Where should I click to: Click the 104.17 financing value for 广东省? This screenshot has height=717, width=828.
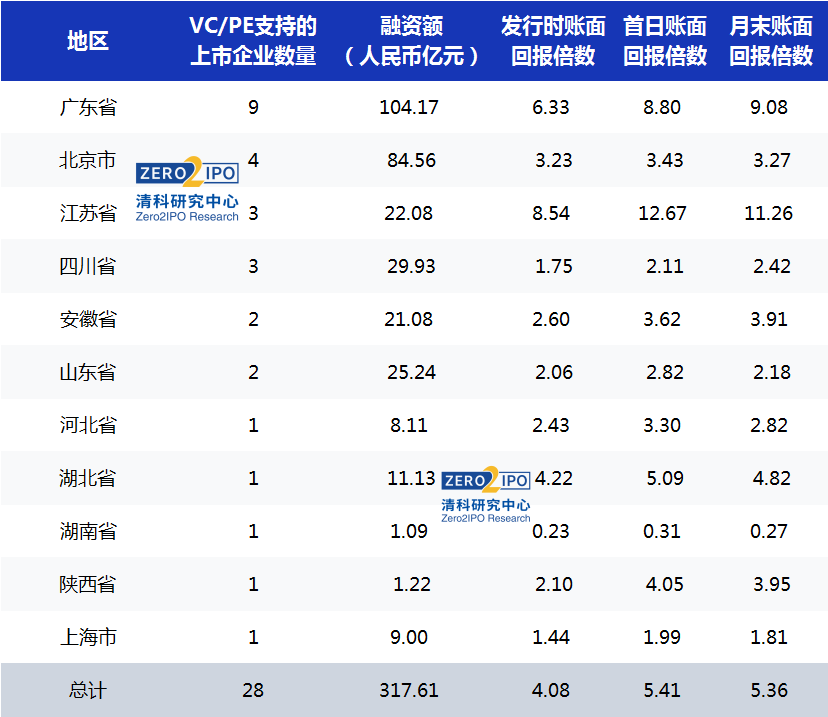point(409,107)
